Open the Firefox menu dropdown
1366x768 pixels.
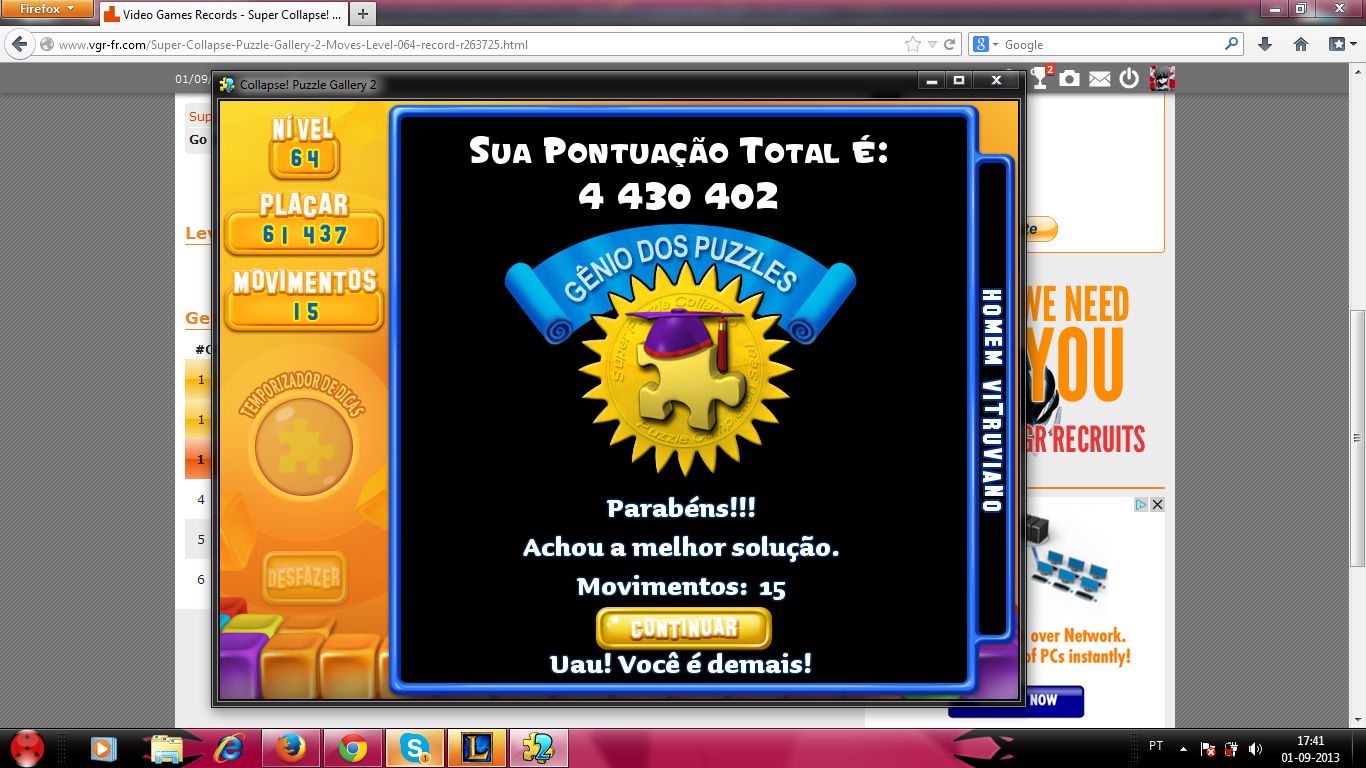coord(47,9)
